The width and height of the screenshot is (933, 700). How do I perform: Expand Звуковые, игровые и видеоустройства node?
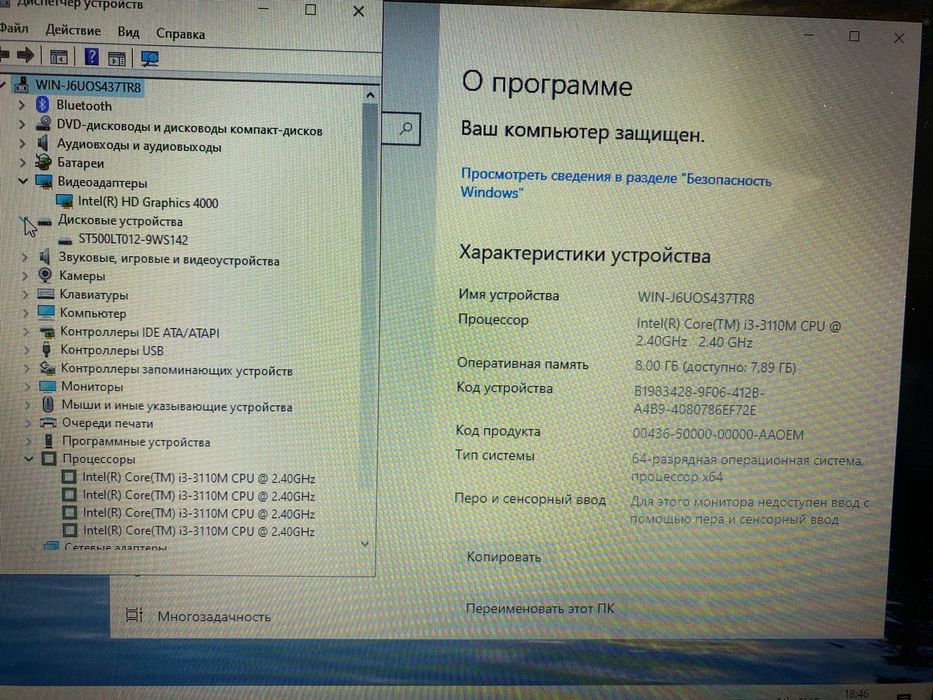24,257
